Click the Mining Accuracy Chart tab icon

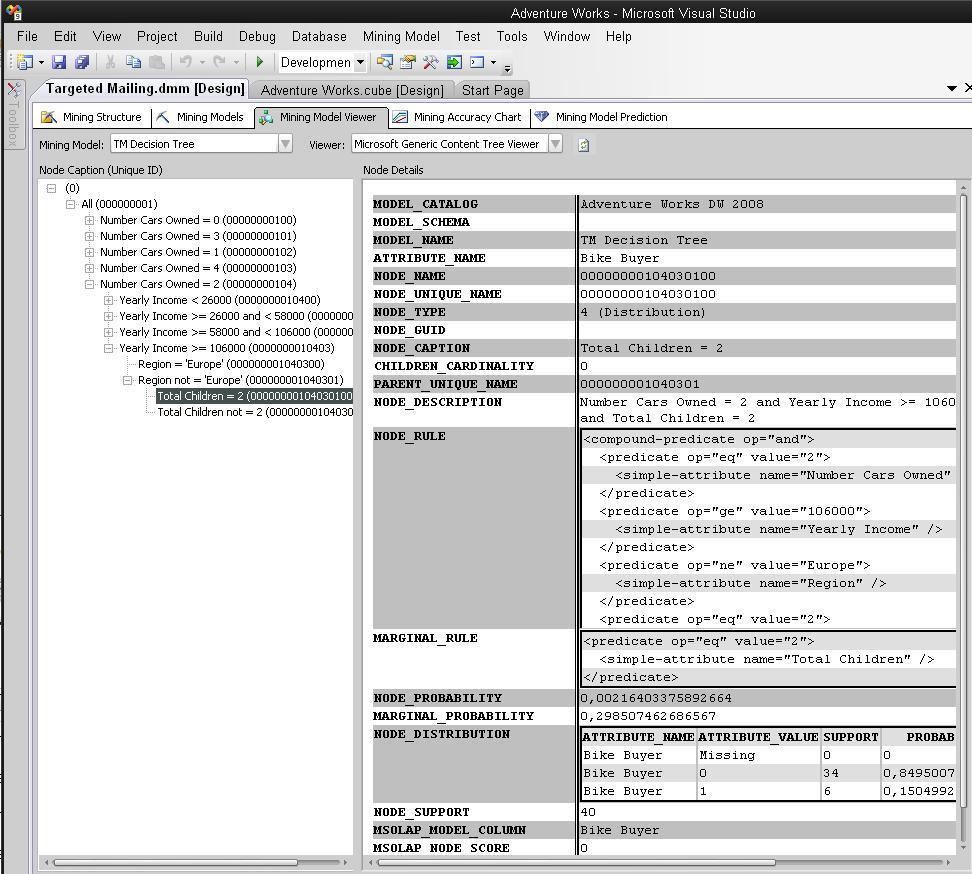400,117
